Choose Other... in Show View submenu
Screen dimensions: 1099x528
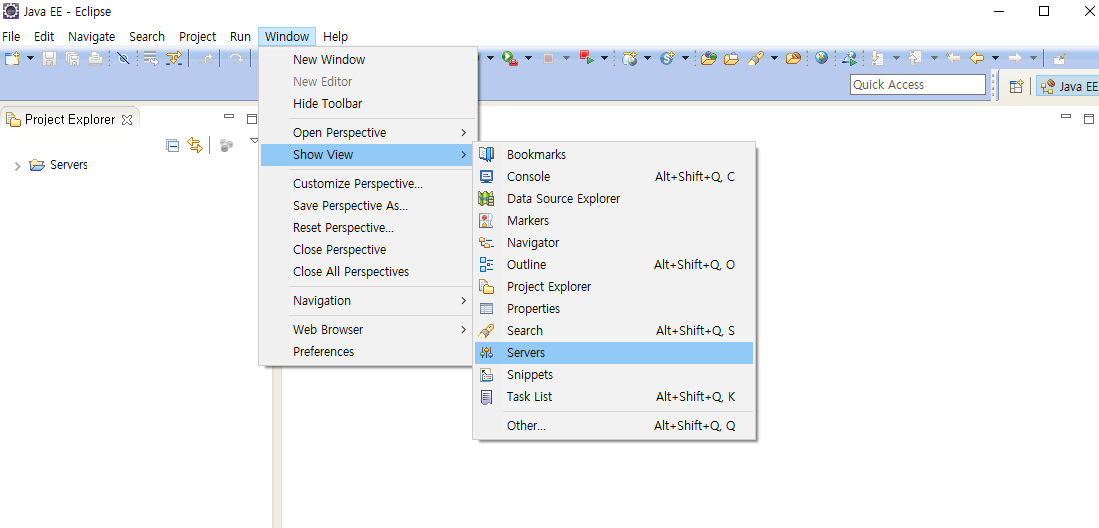click(x=614, y=426)
